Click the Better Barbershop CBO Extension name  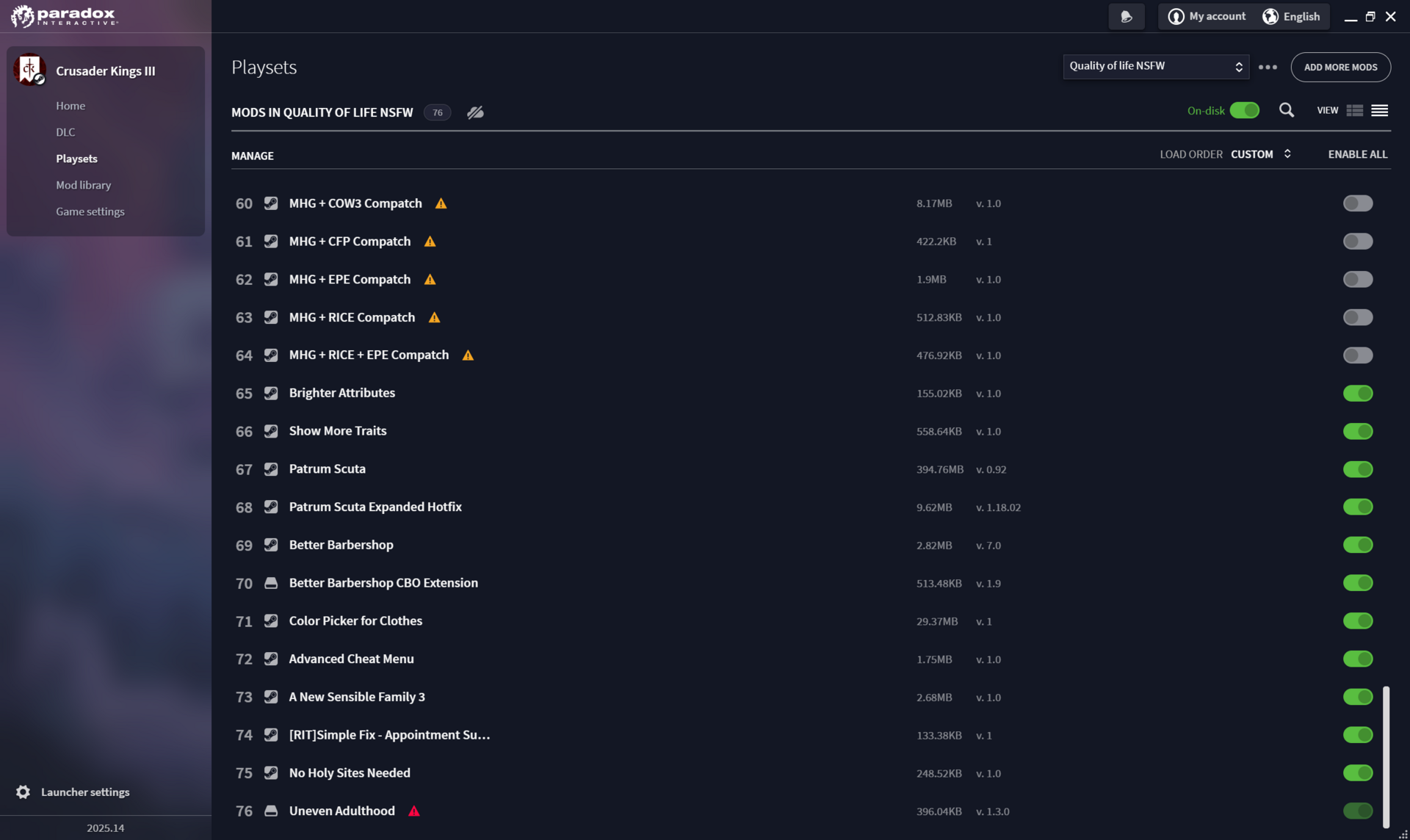[x=383, y=583]
